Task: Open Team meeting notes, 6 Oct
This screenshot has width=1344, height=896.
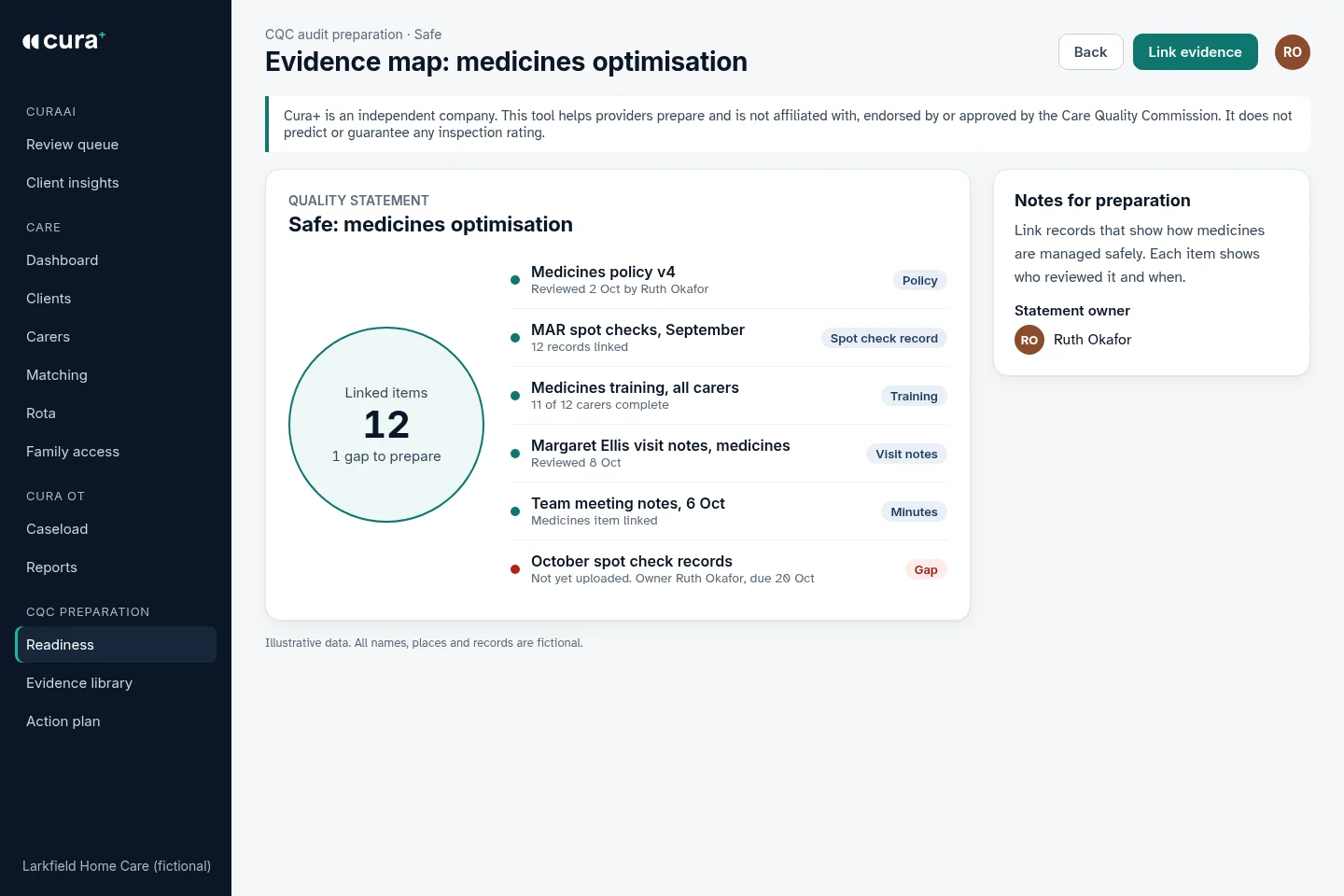Action: [729, 511]
